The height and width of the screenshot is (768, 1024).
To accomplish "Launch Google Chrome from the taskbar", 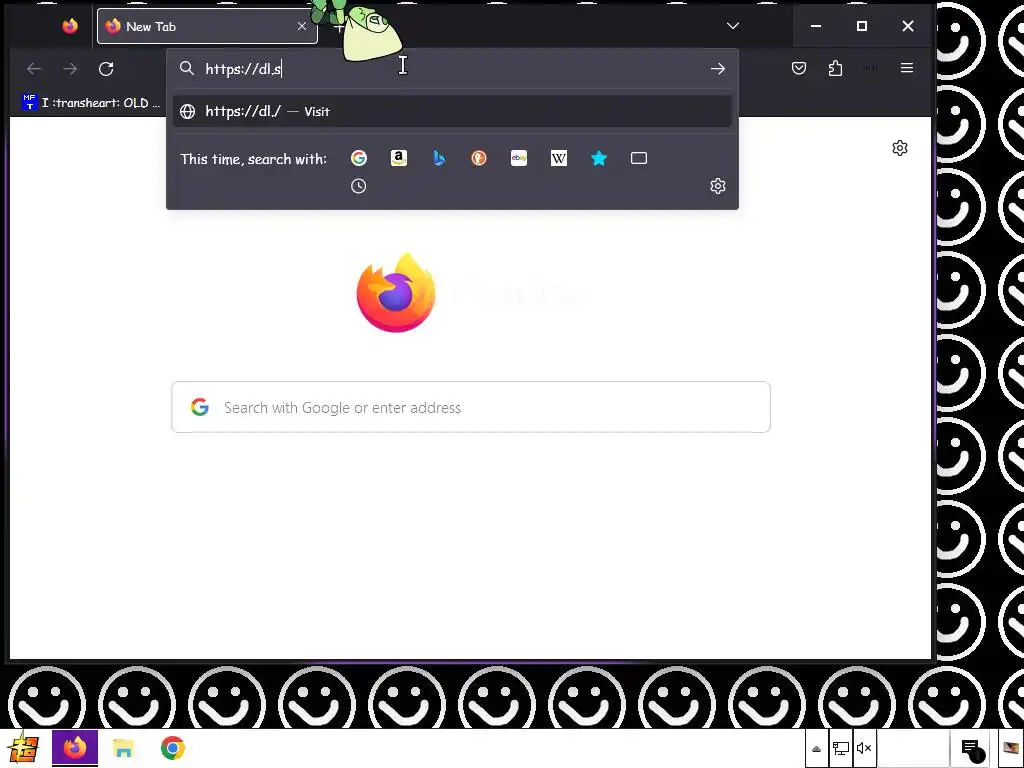I will 172,748.
